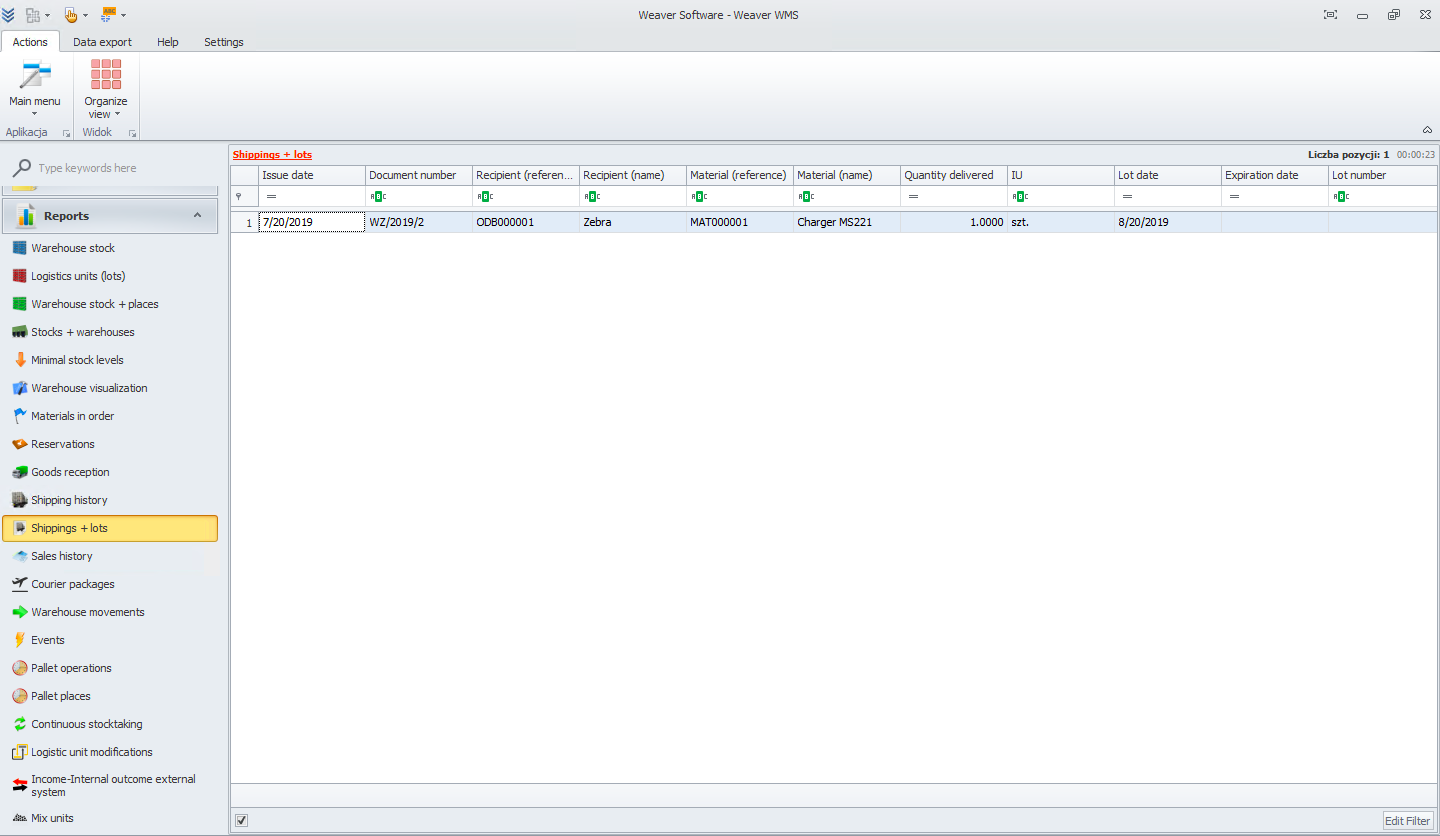The width and height of the screenshot is (1440, 836).
Task: Switch to the Data export tab
Action: (102, 42)
